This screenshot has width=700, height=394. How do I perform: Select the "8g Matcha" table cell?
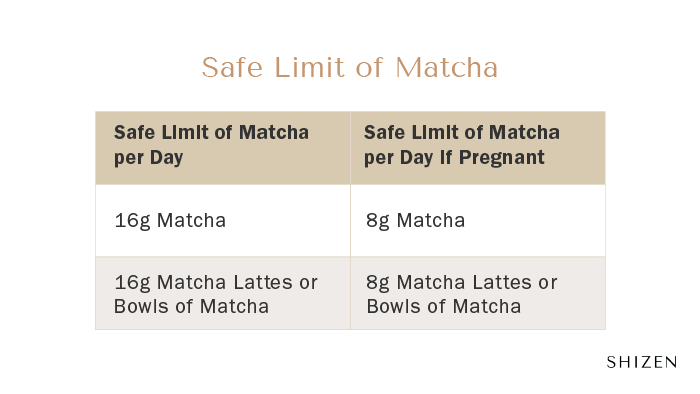[478, 220]
